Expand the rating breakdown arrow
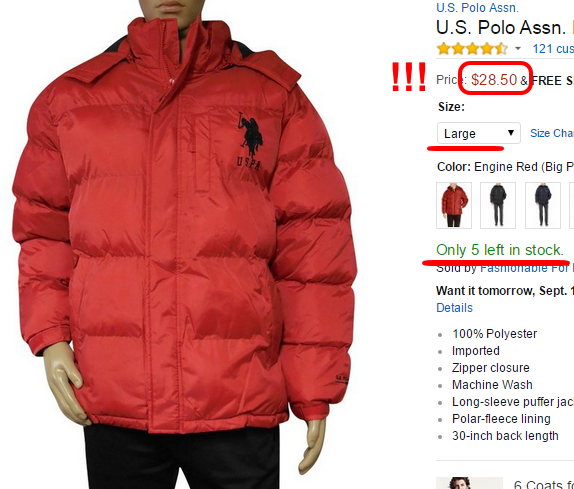This screenshot has width=574, height=489. click(x=518, y=48)
